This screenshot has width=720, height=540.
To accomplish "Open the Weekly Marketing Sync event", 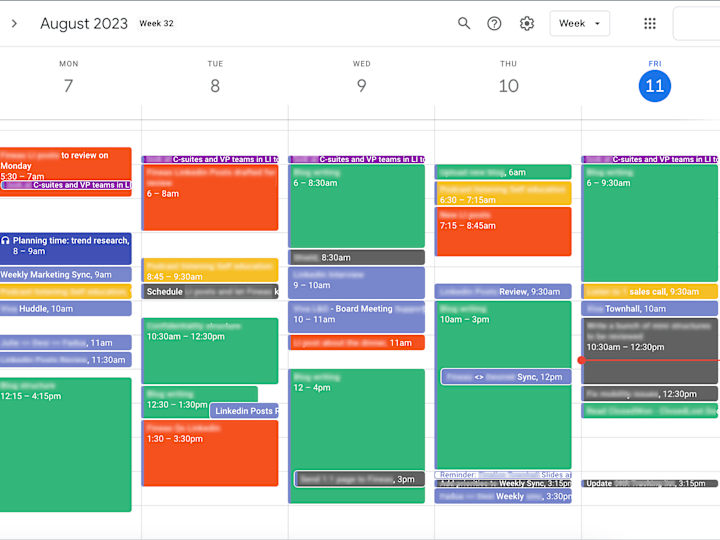I will [66, 275].
